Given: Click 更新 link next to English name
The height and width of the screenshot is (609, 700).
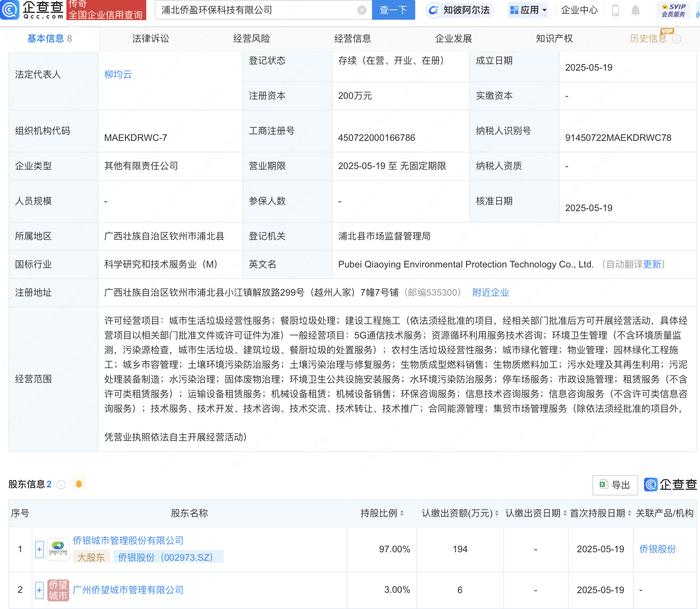Looking at the screenshot, I should click(652, 264).
